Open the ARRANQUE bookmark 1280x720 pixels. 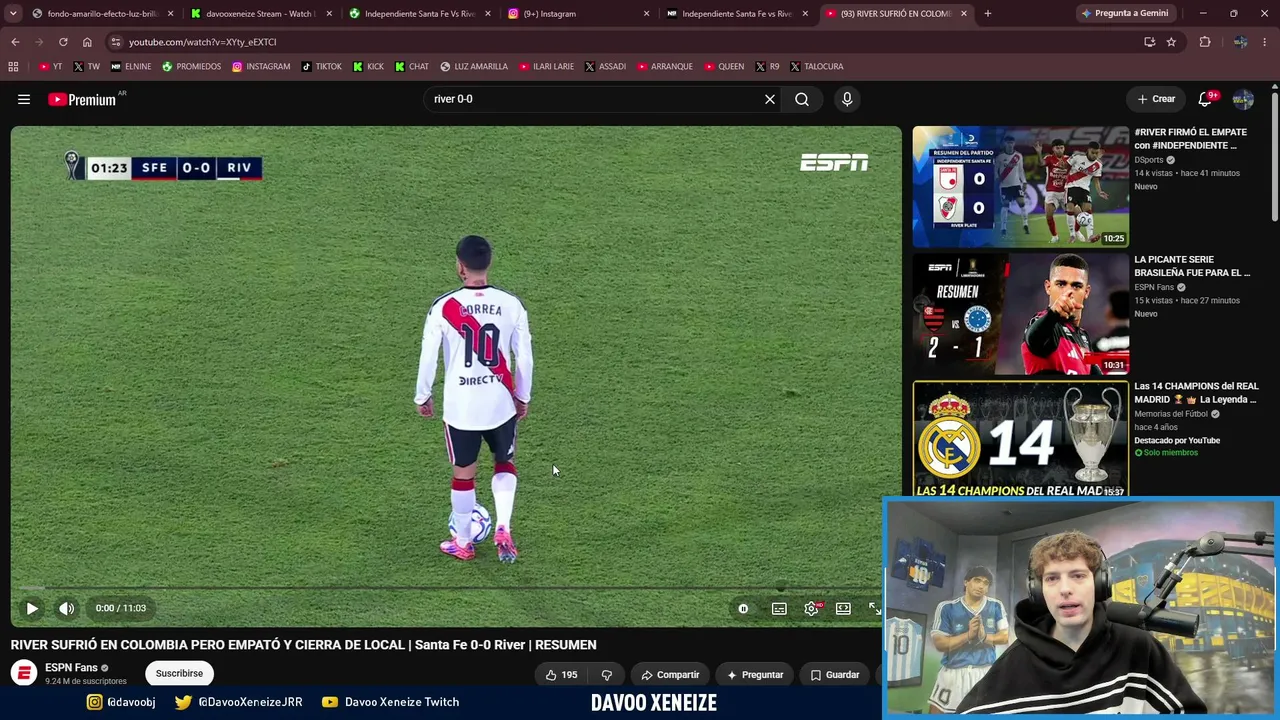click(x=665, y=67)
